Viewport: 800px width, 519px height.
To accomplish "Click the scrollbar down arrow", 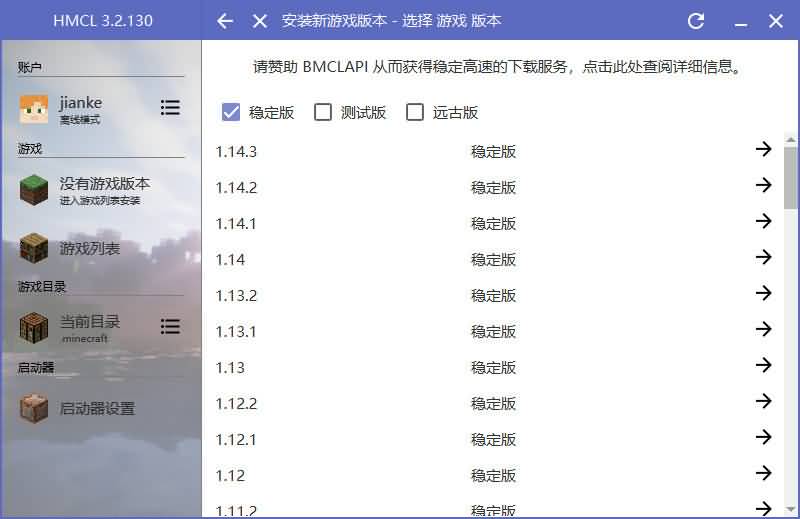I will (x=790, y=509).
